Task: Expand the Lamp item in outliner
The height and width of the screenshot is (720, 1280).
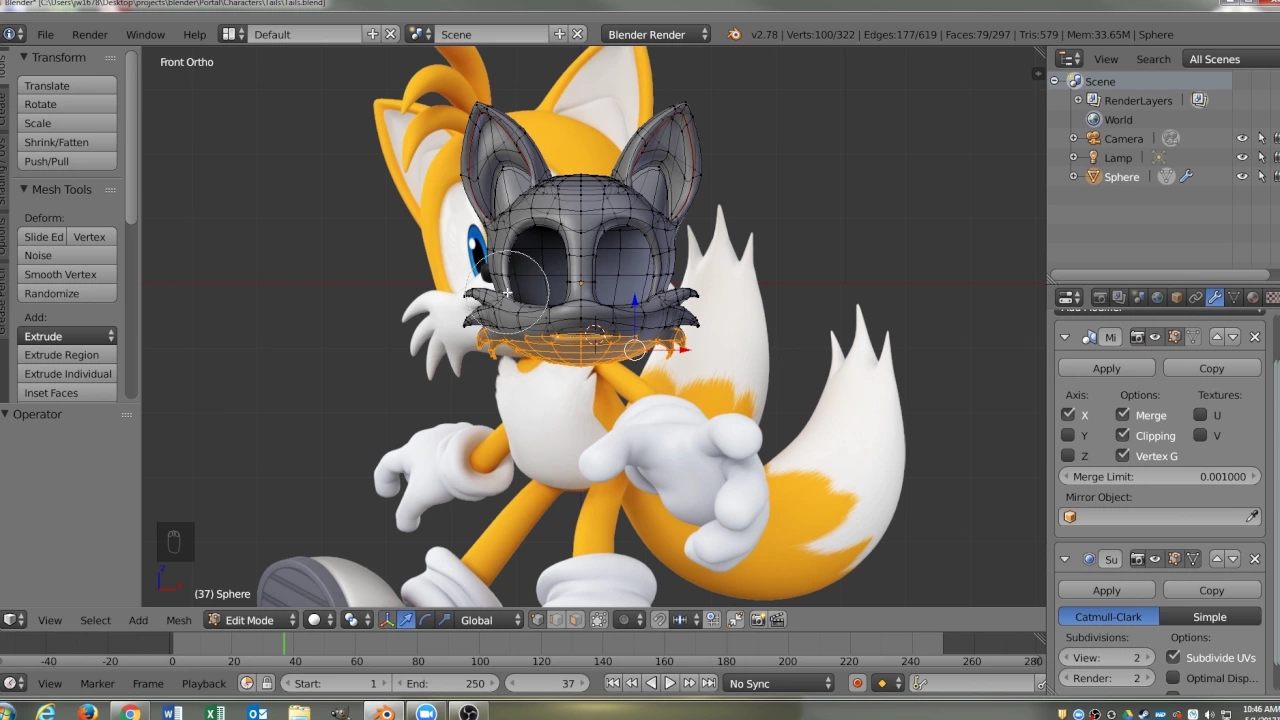Action: click(1074, 158)
